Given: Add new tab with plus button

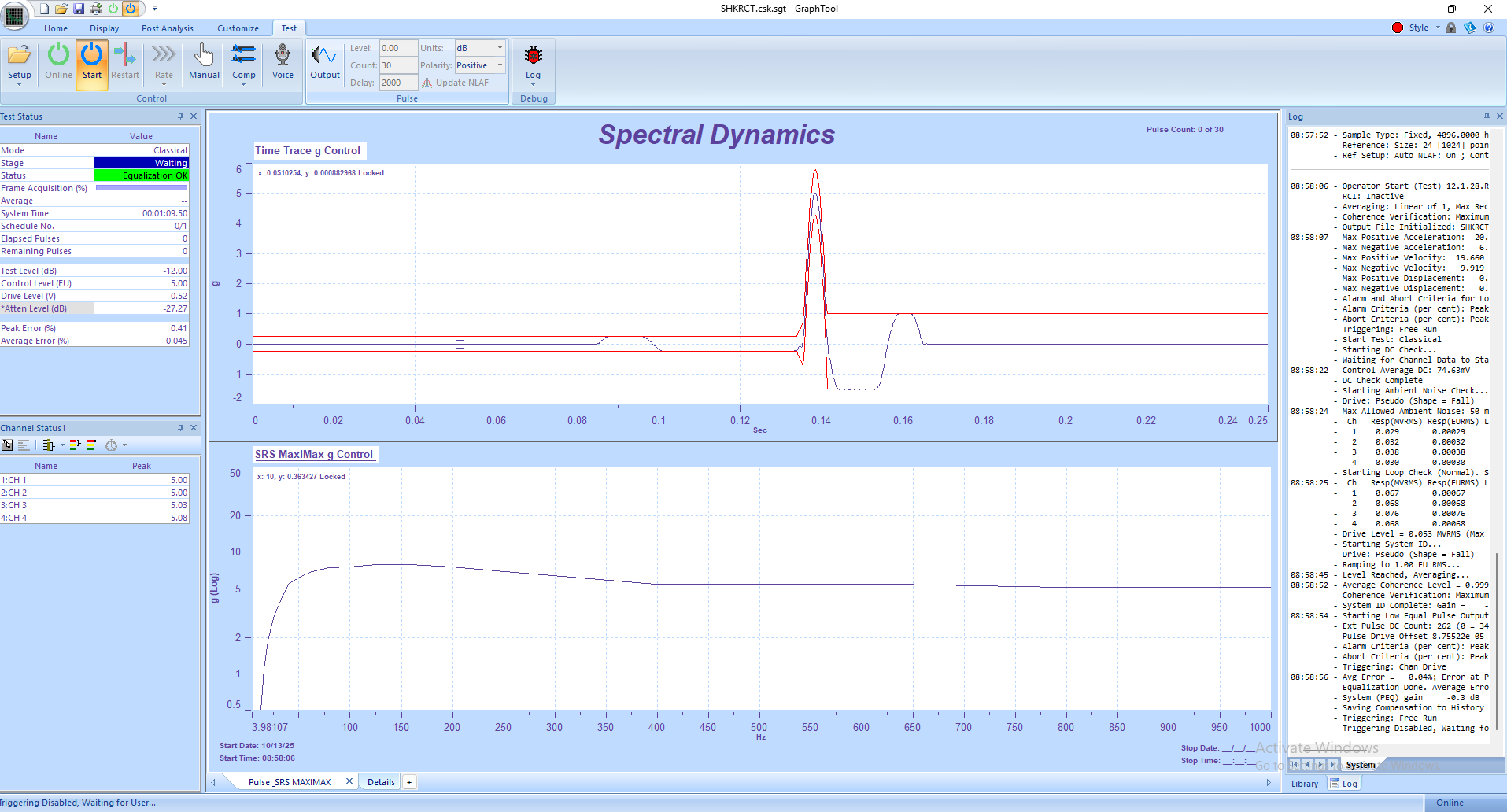Looking at the screenshot, I should pyautogui.click(x=409, y=782).
